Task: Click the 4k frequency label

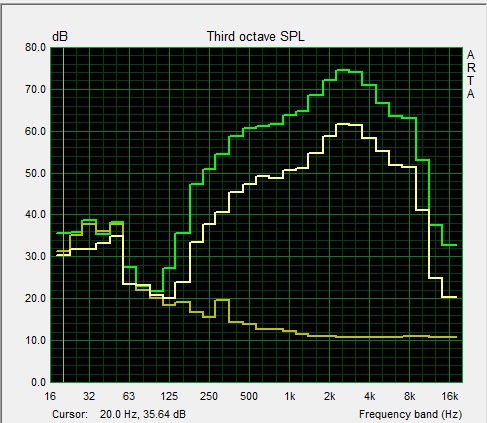Action: 369,396
